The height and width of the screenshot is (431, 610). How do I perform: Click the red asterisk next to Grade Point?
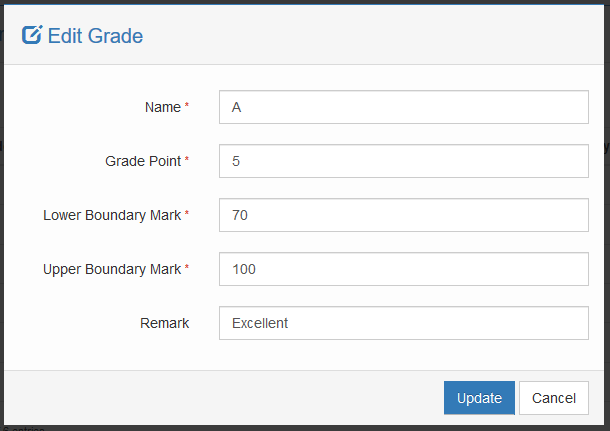click(x=187, y=160)
